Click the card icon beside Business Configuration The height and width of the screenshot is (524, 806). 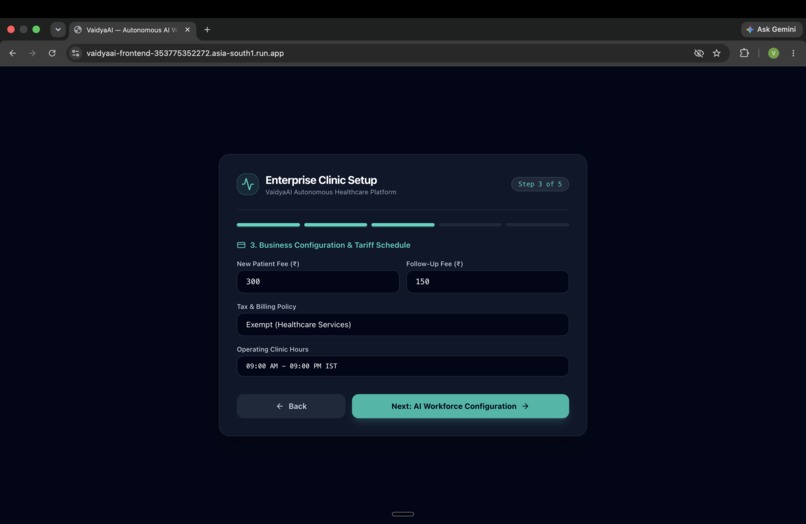241,245
